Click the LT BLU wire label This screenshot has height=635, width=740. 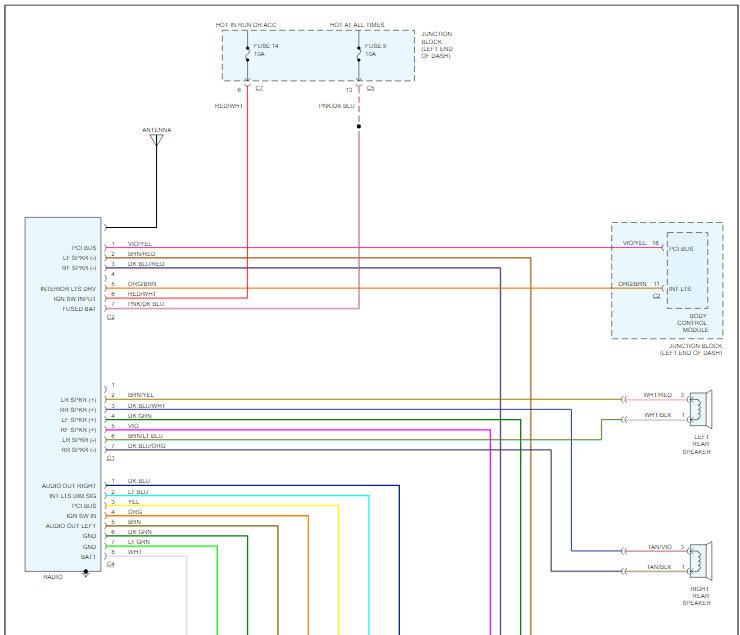coord(138,492)
